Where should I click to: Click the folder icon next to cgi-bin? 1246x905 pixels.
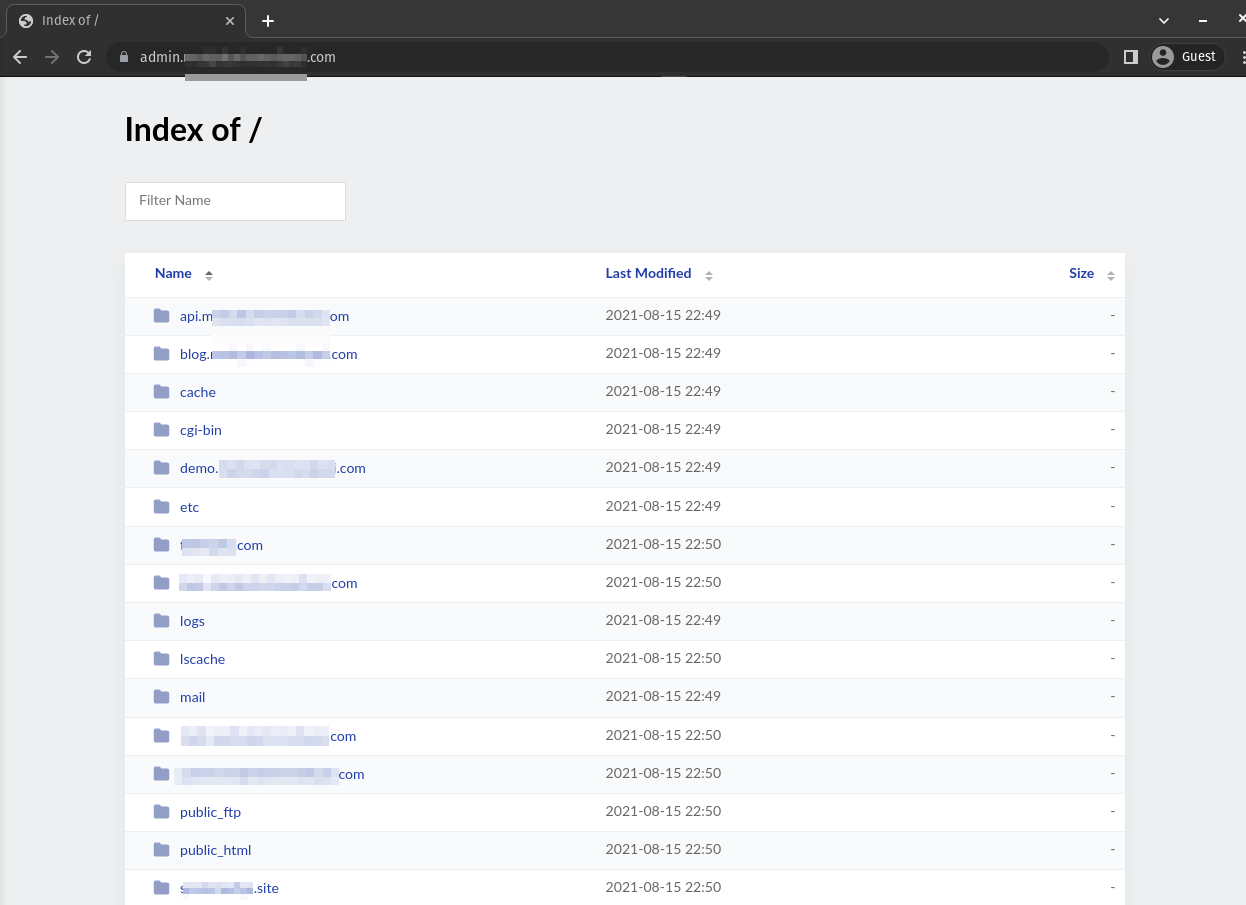pyautogui.click(x=161, y=430)
